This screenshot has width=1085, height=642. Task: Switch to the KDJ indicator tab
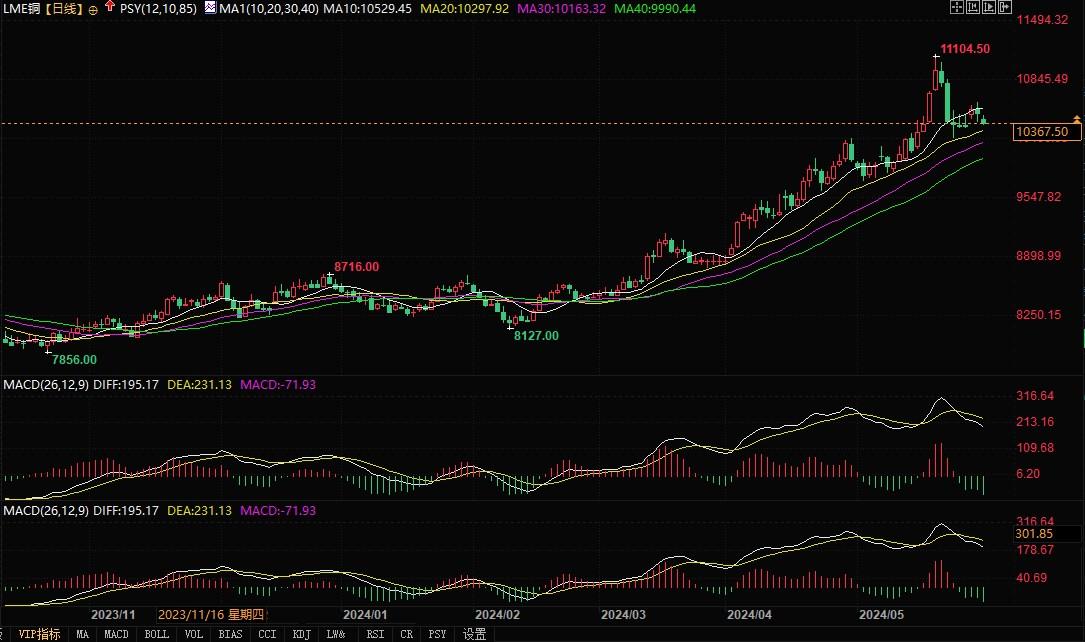pos(302,634)
